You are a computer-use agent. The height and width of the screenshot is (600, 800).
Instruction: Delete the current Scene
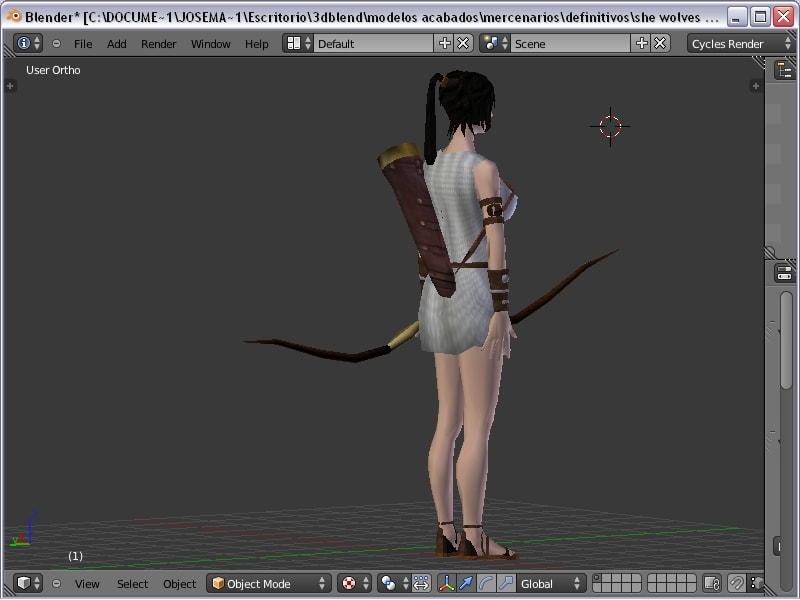[x=660, y=43]
